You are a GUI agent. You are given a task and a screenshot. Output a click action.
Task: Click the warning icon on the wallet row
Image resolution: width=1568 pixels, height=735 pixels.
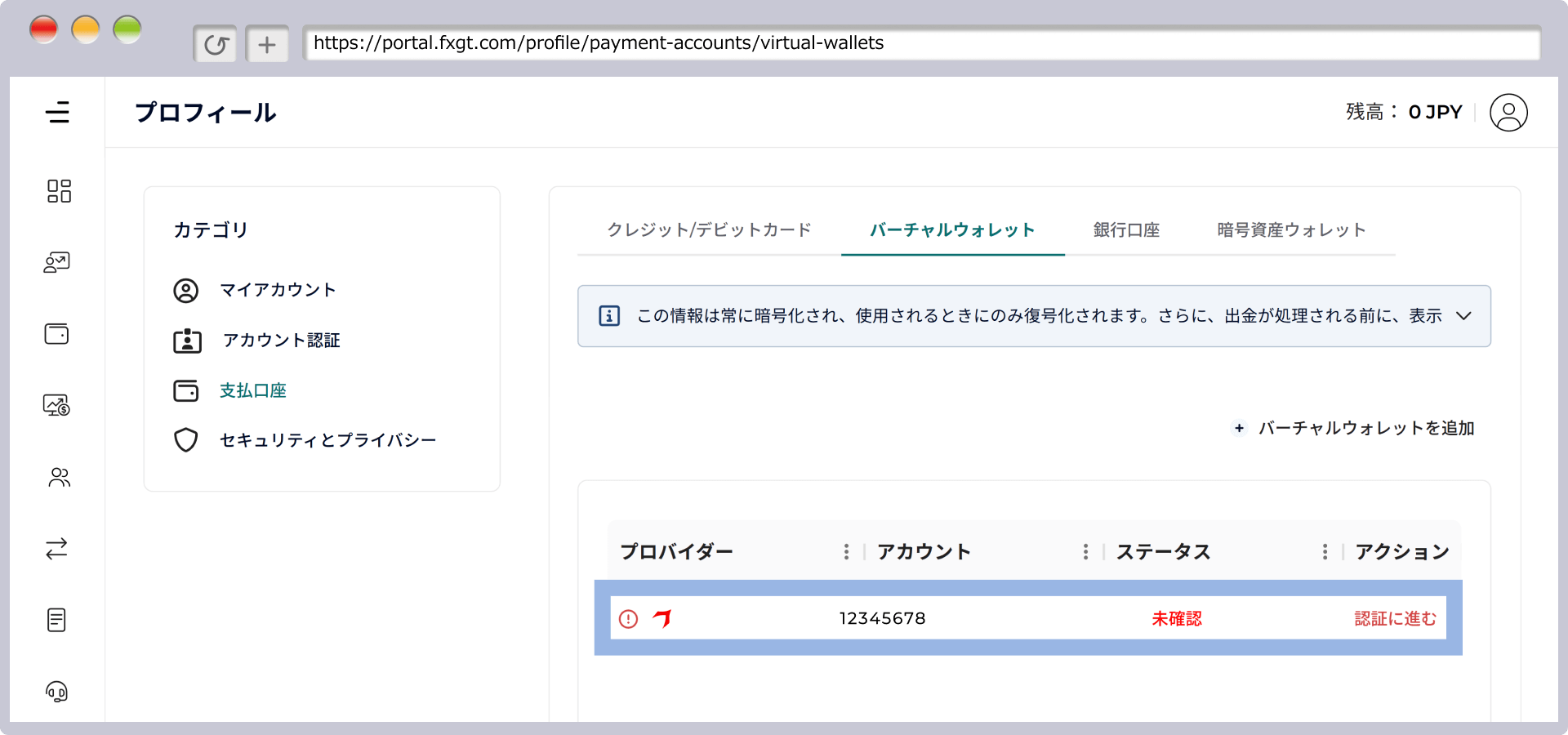pyautogui.click(x=627, y=618)
